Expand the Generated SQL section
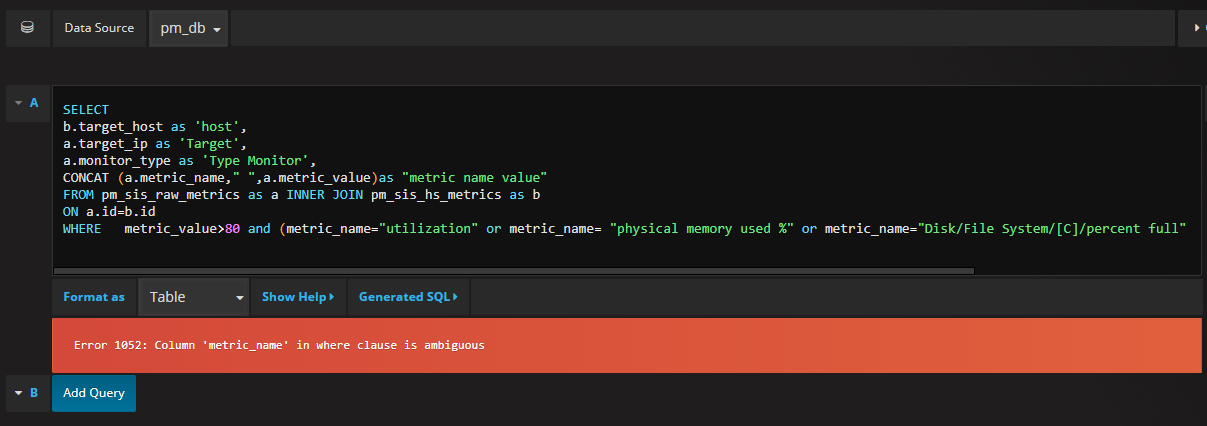This screenshot has height=426, width=1207. [x=408, y=297]
